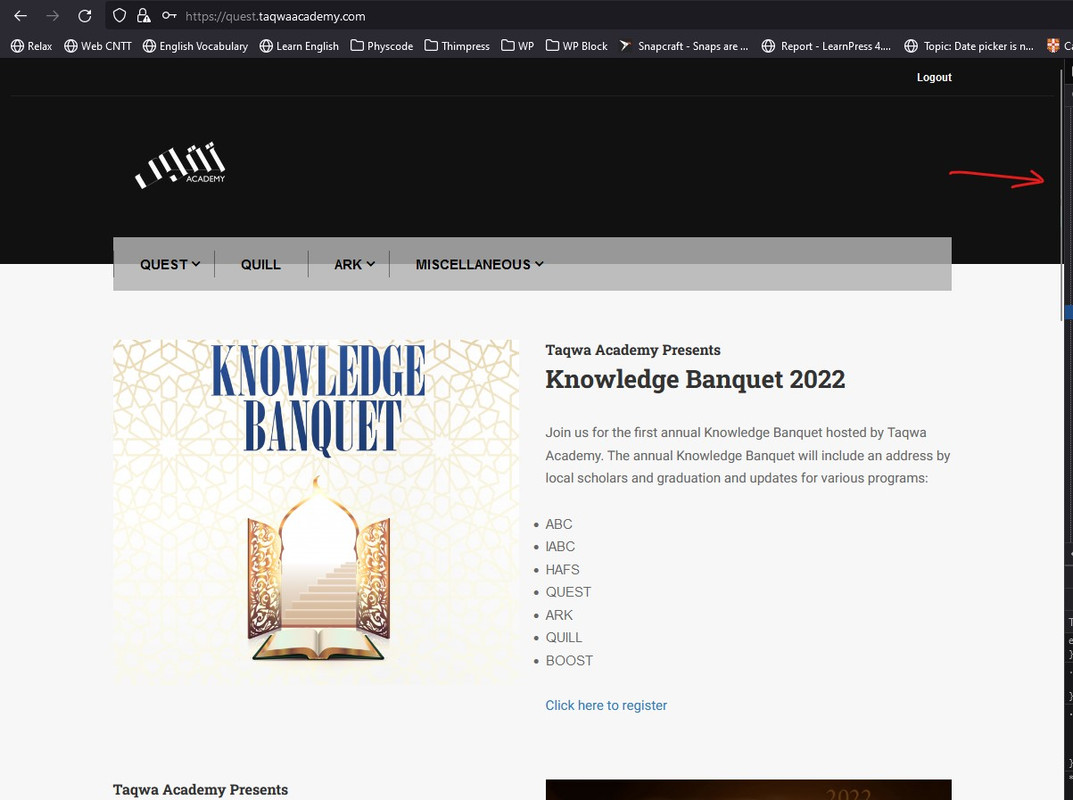Open the Physcode bookmark folder

[x=382, y=46]
